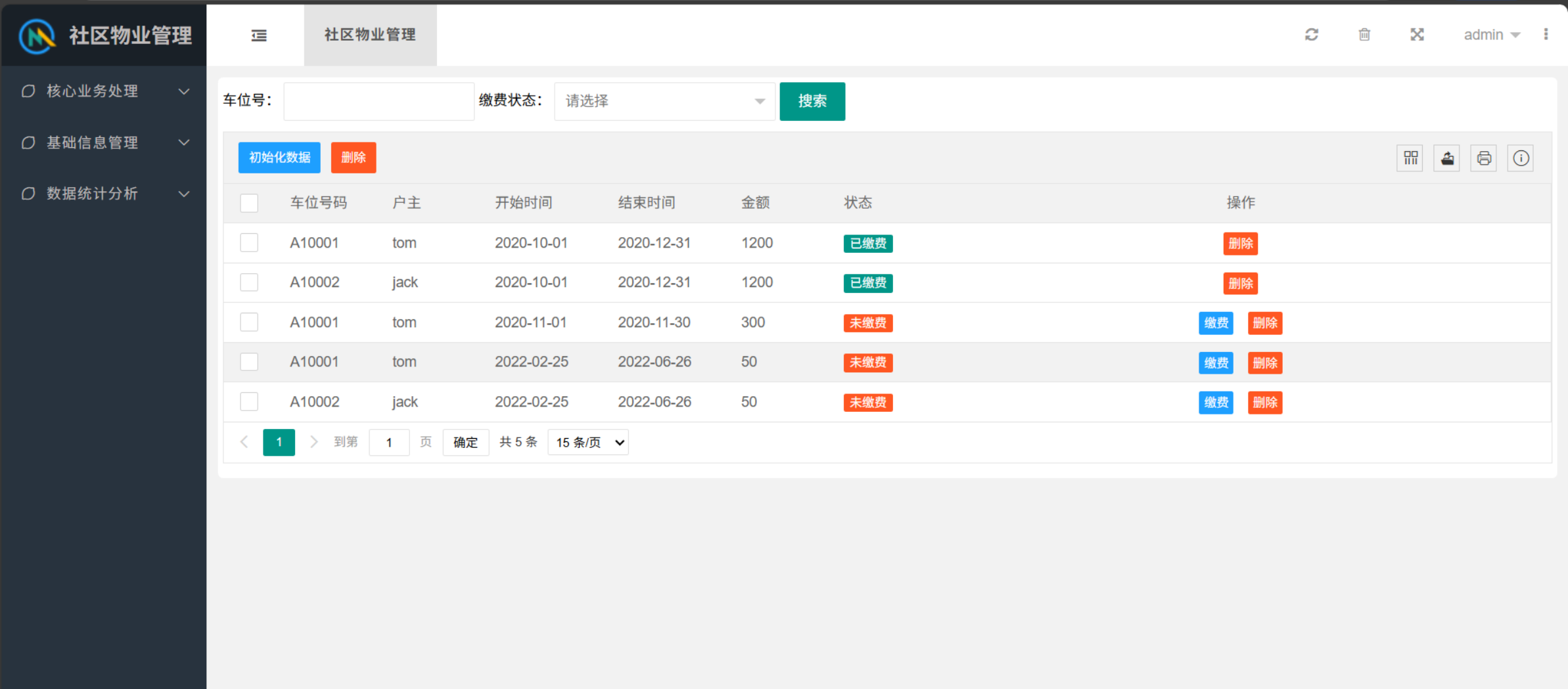Viewport: 1568px width, 689px height.
Task: Open the admin user dropdown
Action: coord(1492,35)
